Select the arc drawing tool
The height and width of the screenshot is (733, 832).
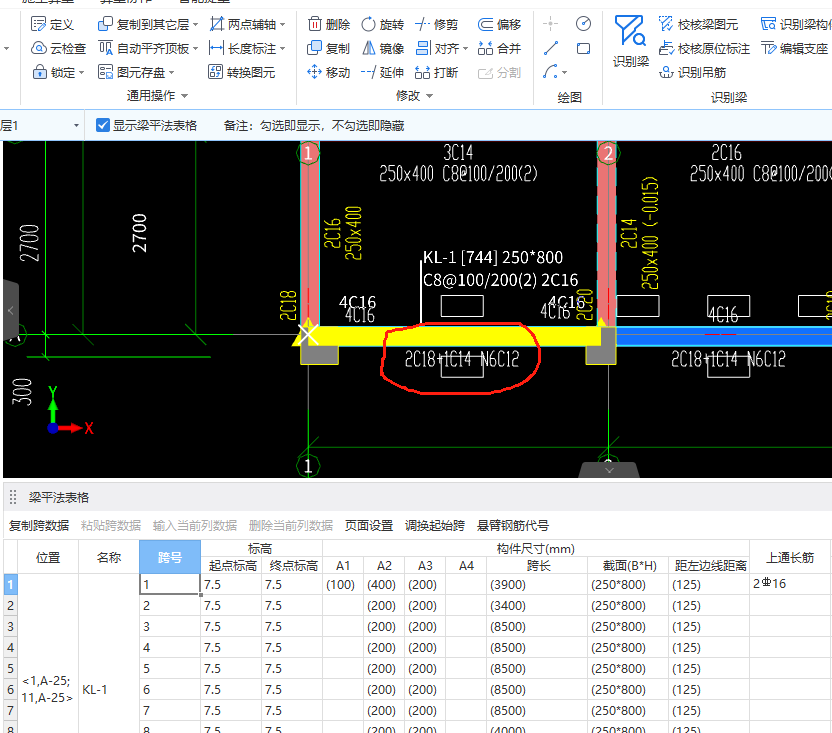pos(550,72)
